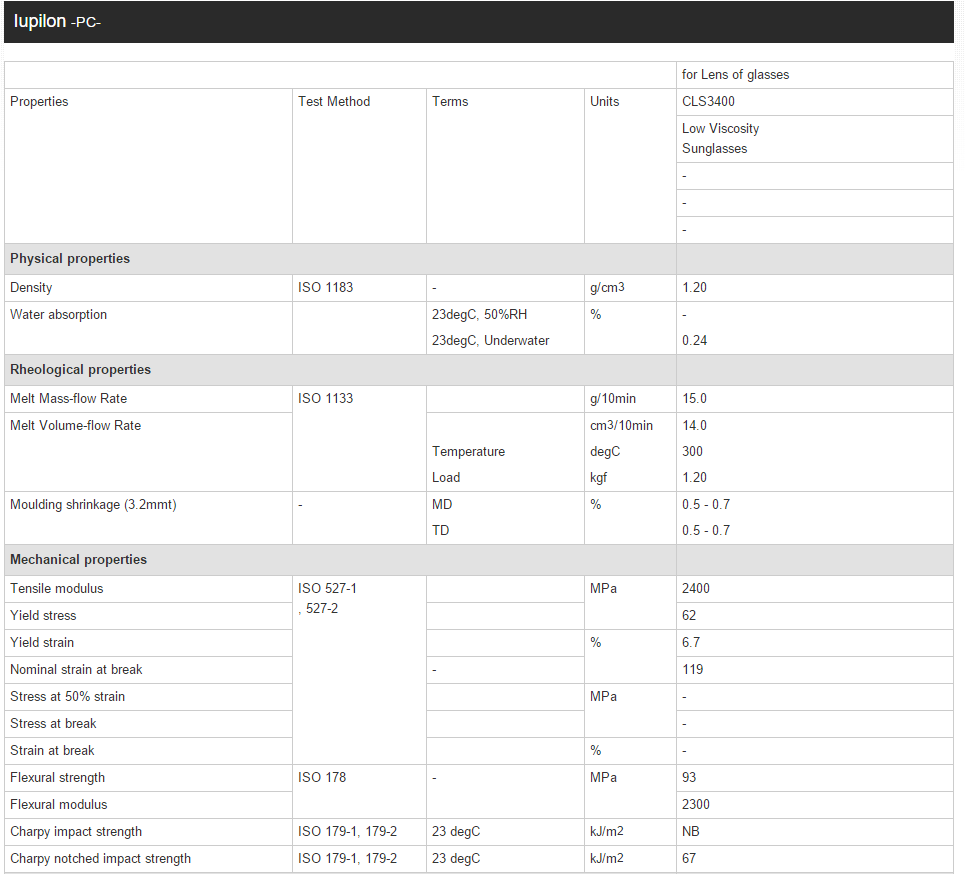Select the Rheological properties section row
Viewport: 965px width, 874px height.
click(479, 370)
